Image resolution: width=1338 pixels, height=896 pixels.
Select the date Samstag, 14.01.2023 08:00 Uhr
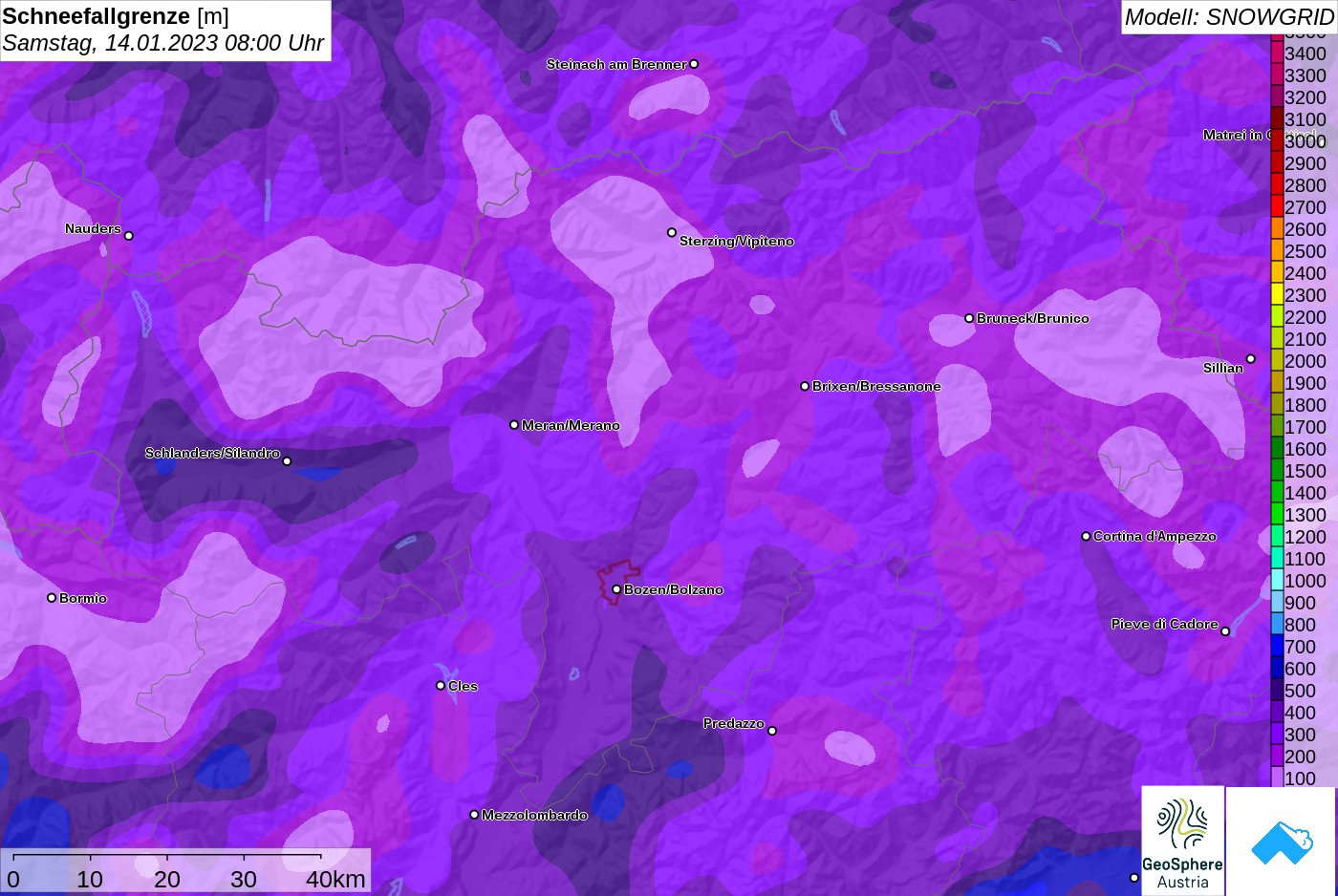click(x=163, y=43)
